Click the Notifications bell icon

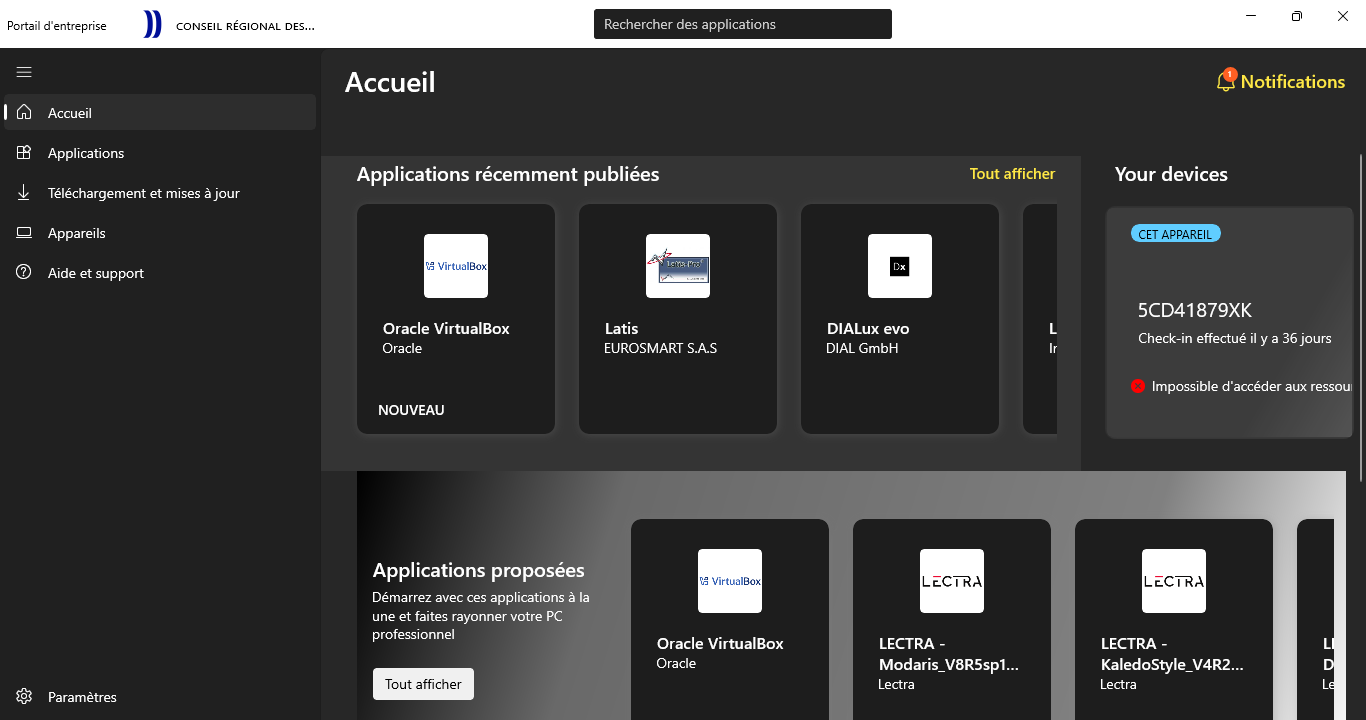pos(1225,82)
